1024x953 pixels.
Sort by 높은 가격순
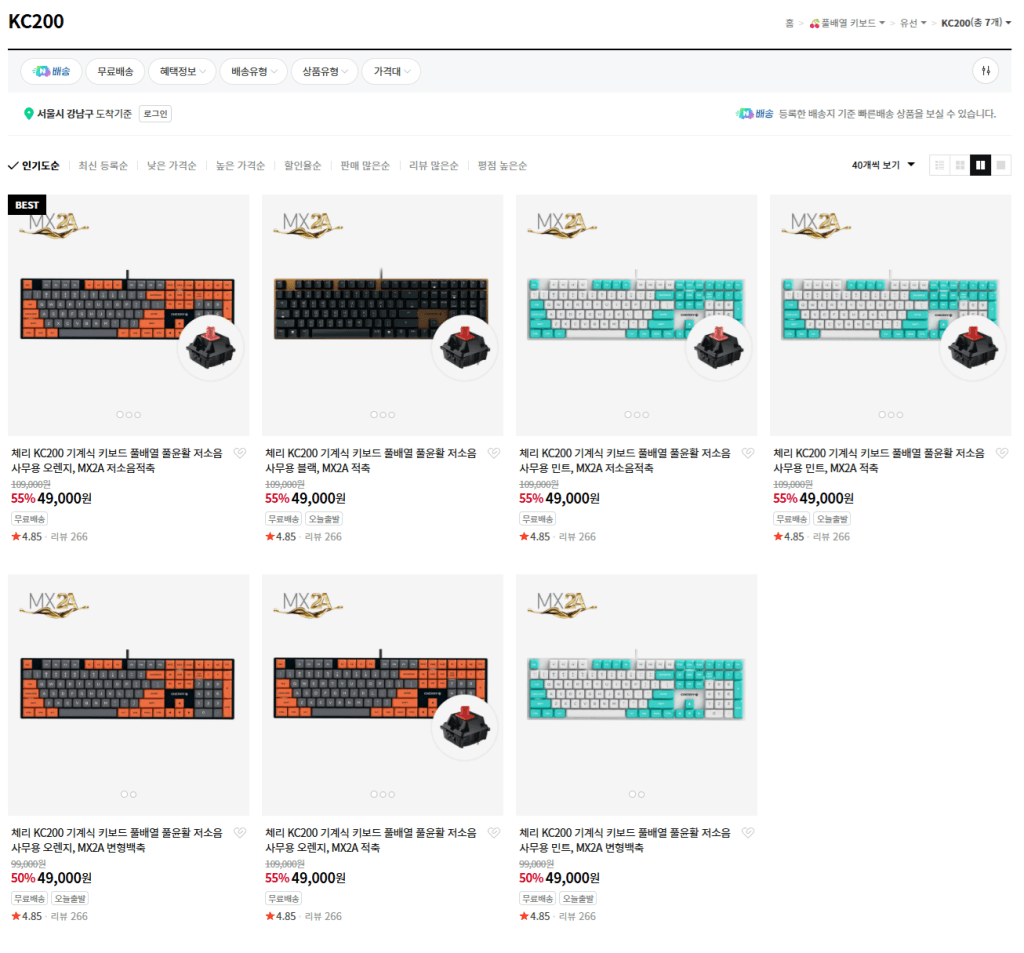(240, 165)
